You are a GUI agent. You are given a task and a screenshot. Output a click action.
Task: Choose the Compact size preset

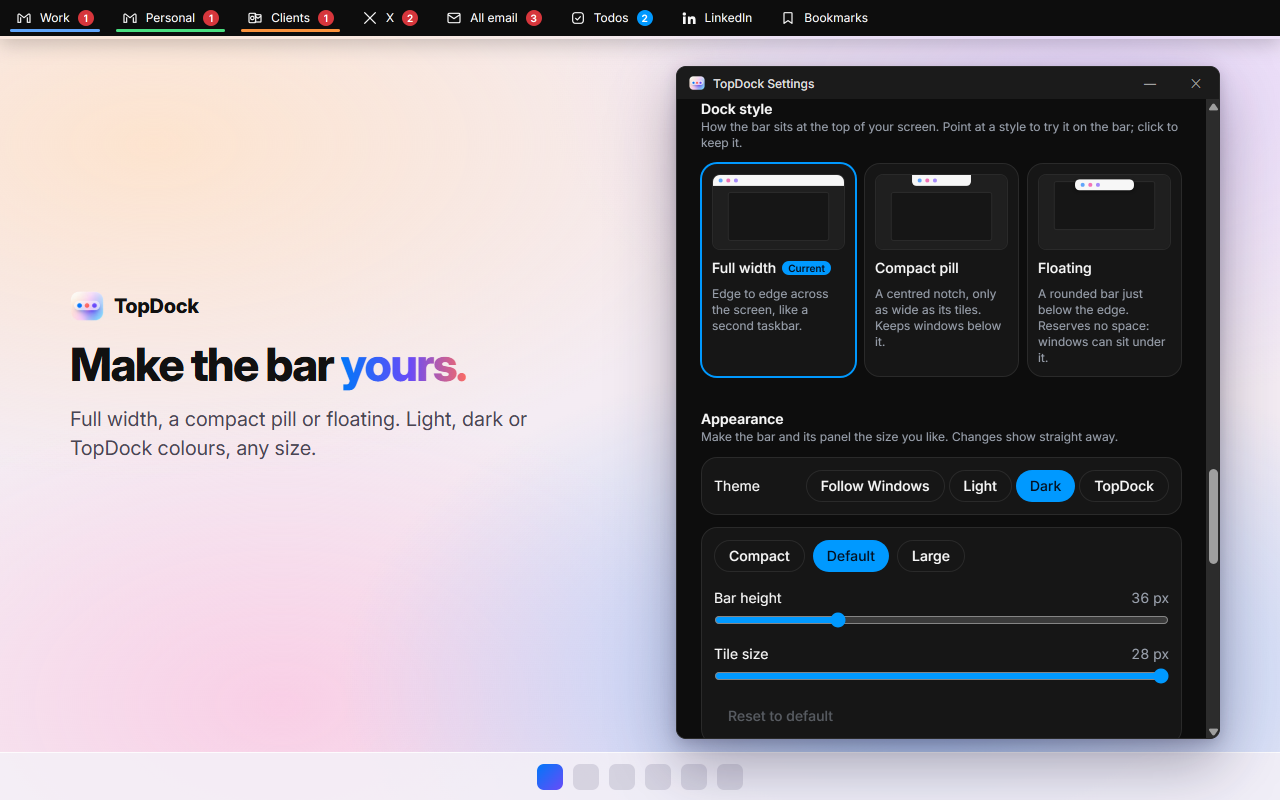(759, 556)
